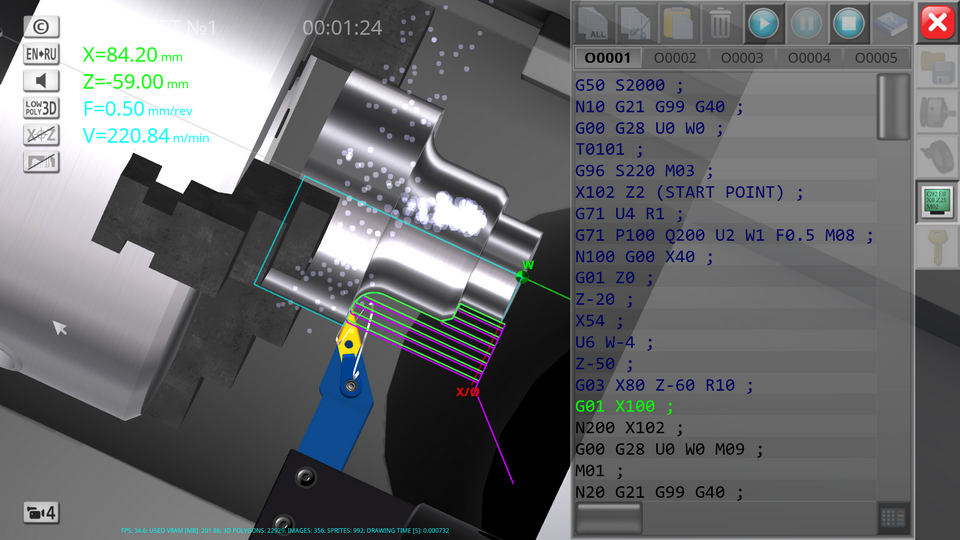Screen dimensions: 960x540
Task: Start simulation with play button
Action: pos(763,23)
